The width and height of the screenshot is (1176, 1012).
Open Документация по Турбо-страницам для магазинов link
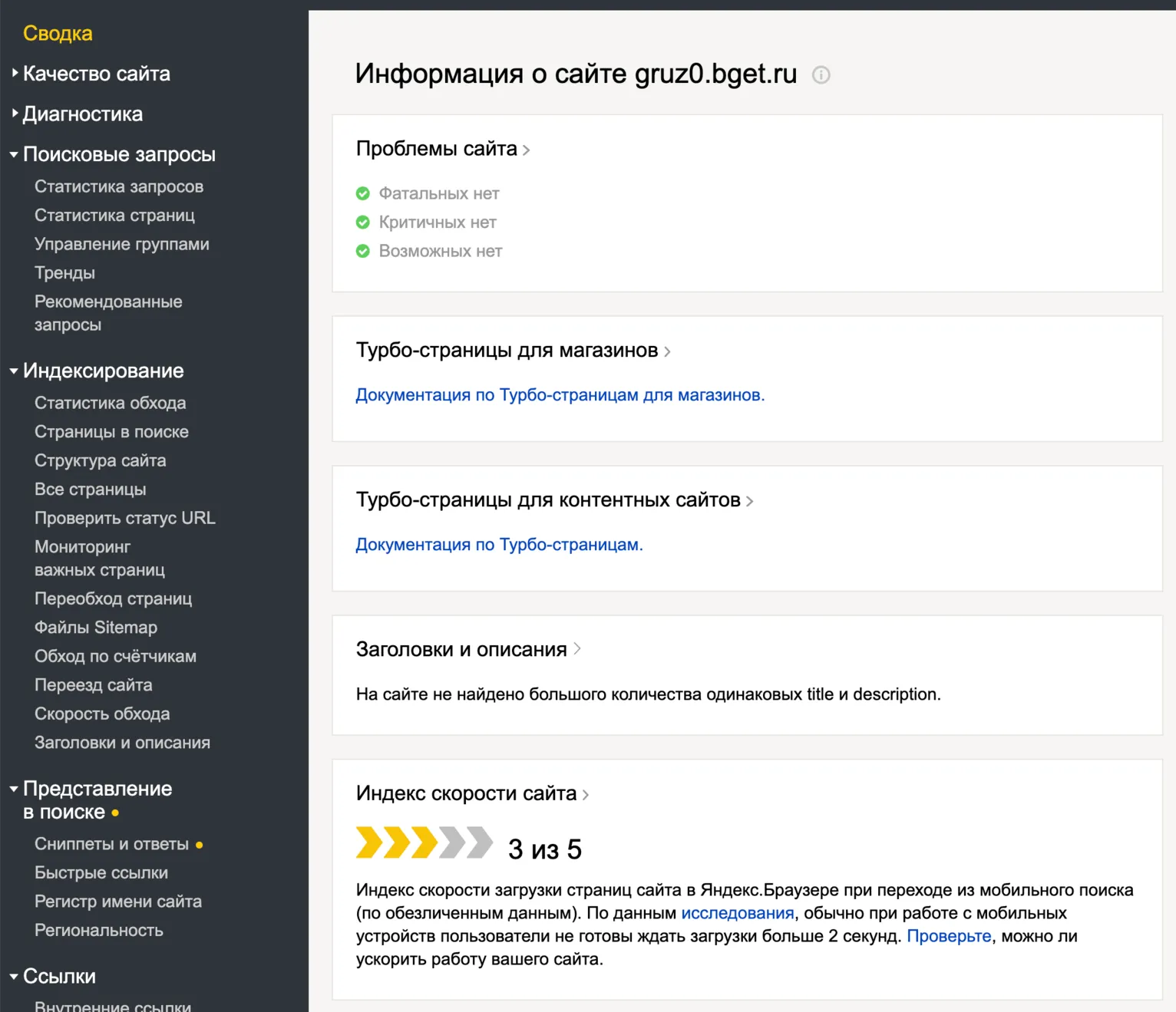click(560, 395)
